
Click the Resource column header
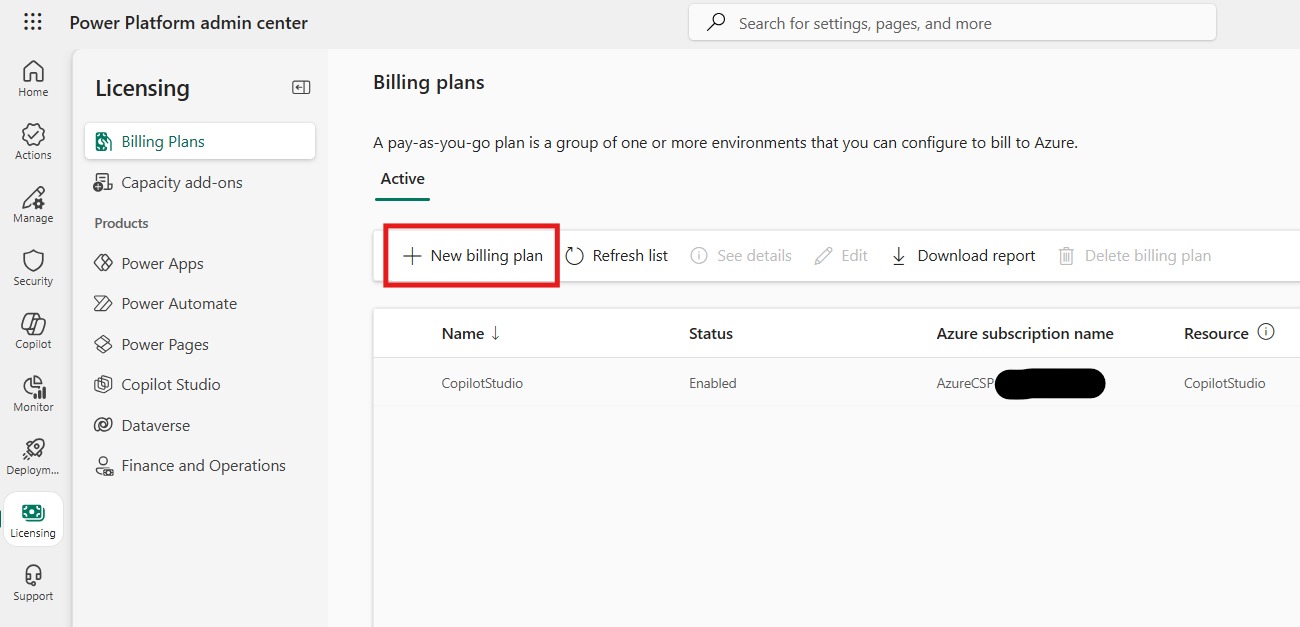coord(1216,334)
